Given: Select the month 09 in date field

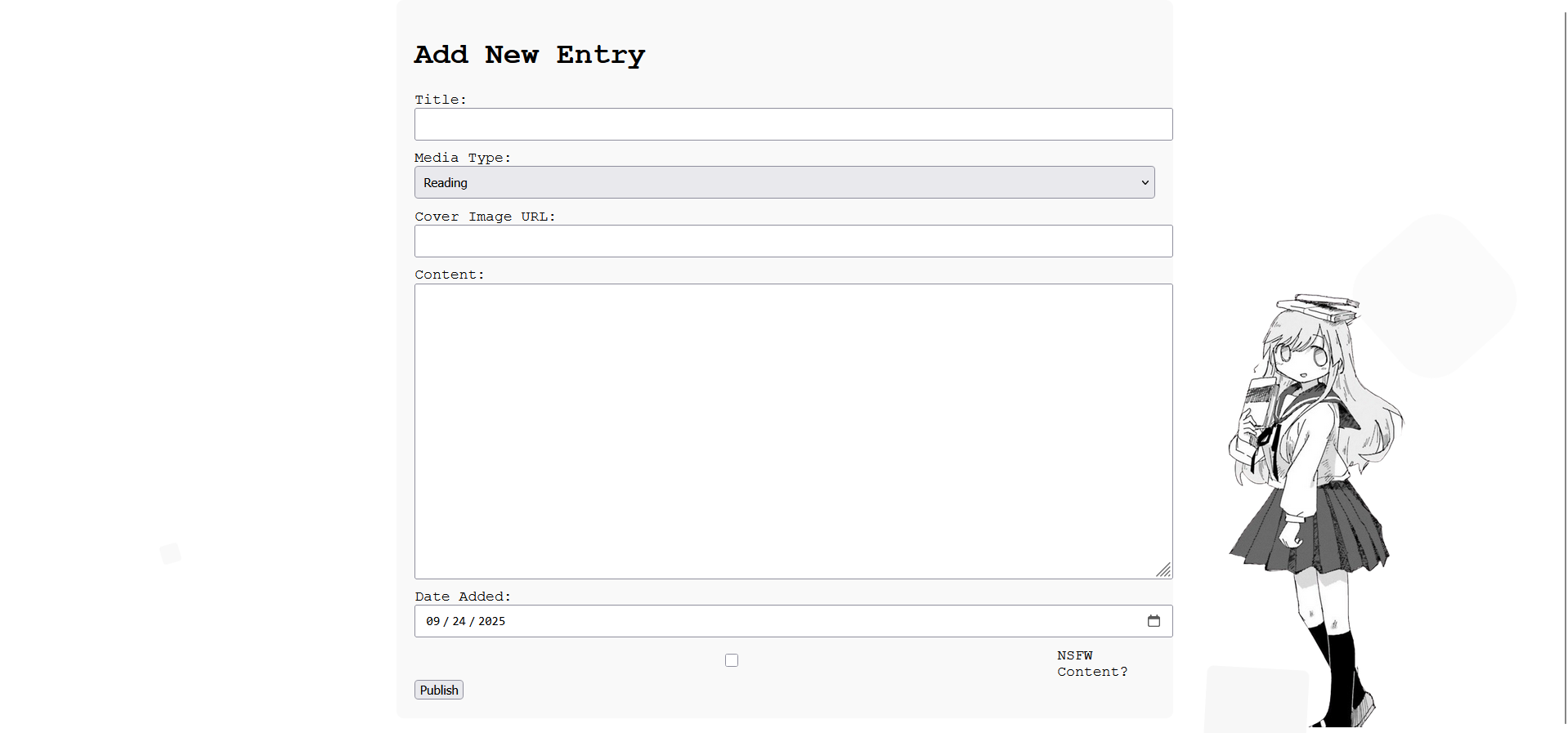Looking at the screenshot, I should (x=432, y=621).
